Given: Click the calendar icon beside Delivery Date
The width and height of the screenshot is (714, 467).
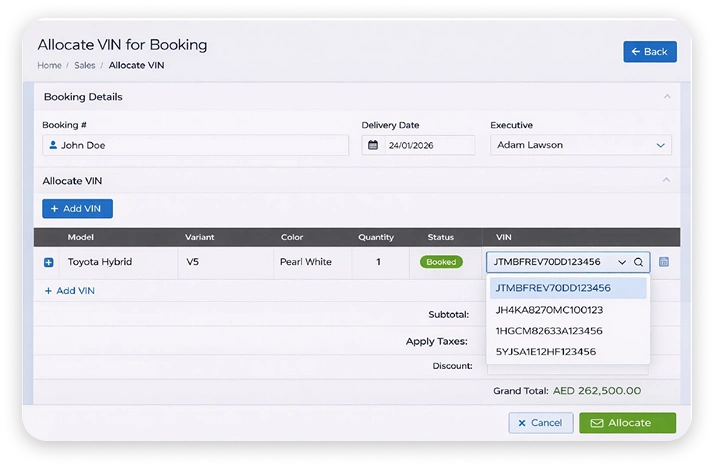Looking at the screenshot, I should point(373,145).
